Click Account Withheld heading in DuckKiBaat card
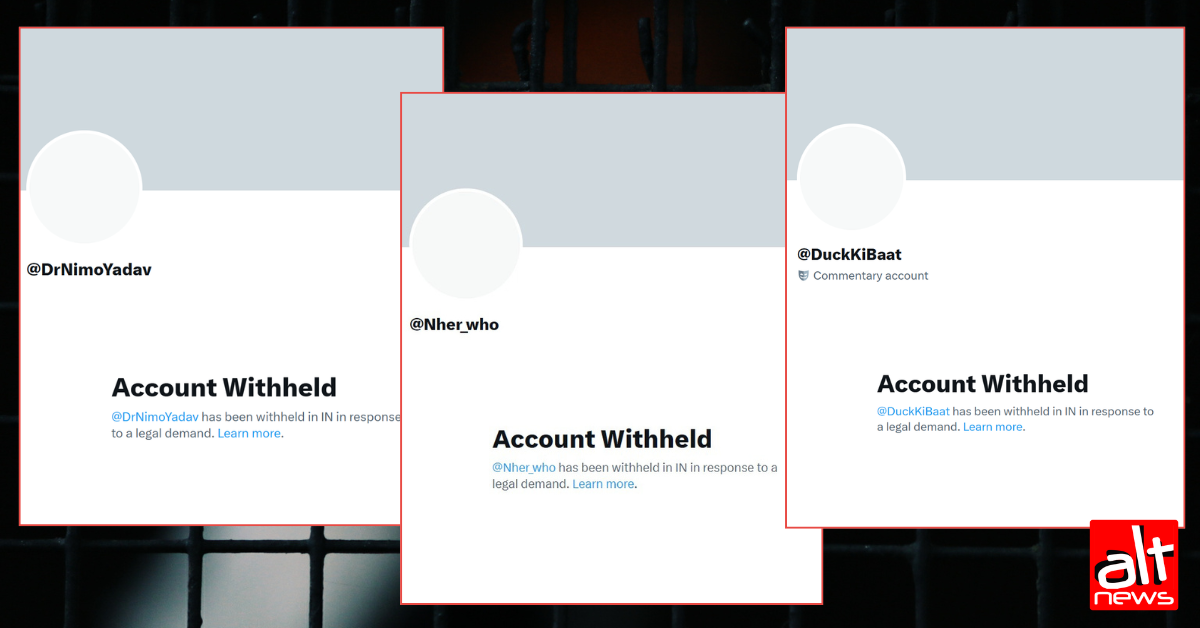Screen dimensions: 1200x628 [983, 384]
